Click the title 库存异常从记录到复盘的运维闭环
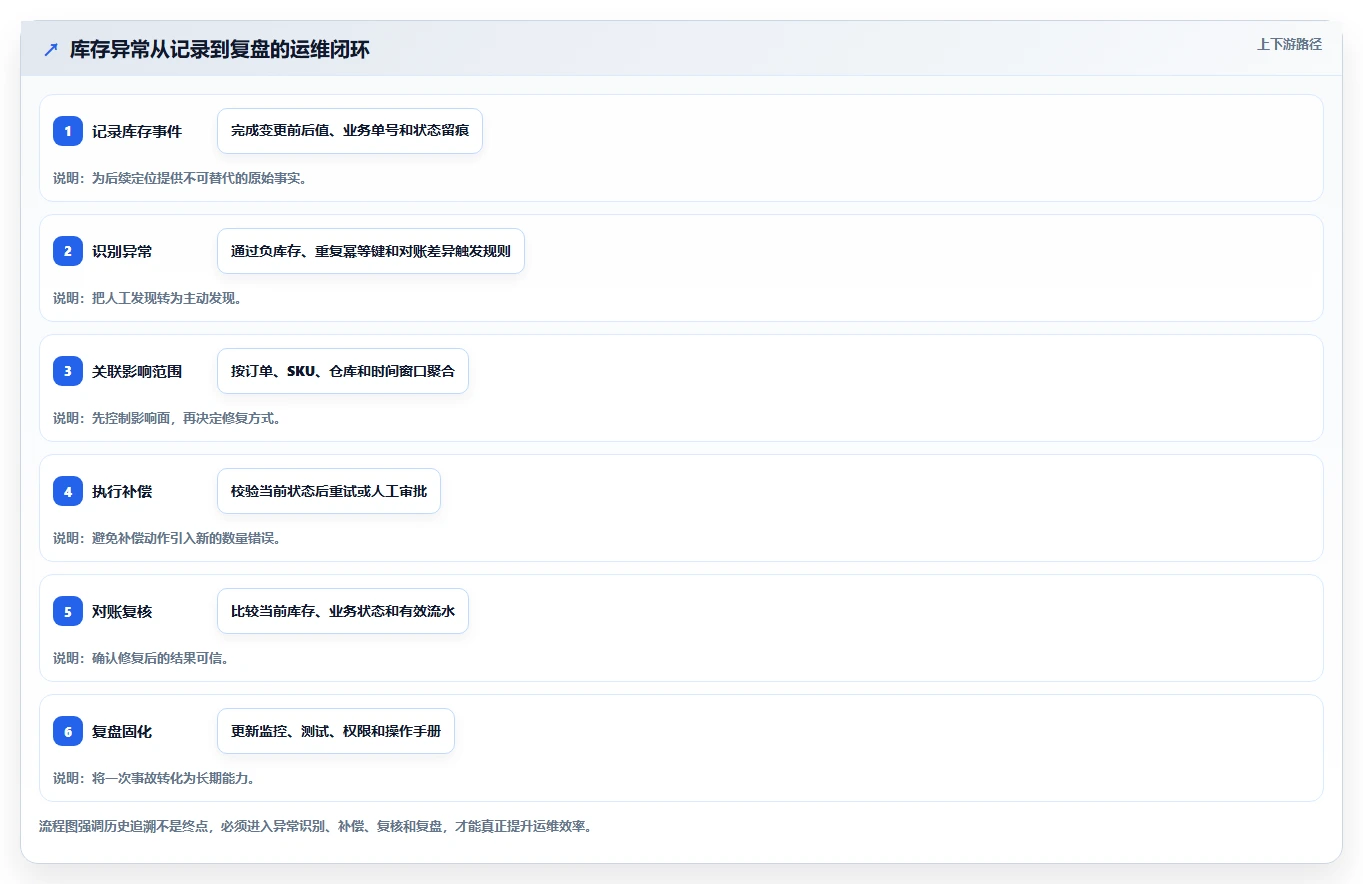 point(219,49)
